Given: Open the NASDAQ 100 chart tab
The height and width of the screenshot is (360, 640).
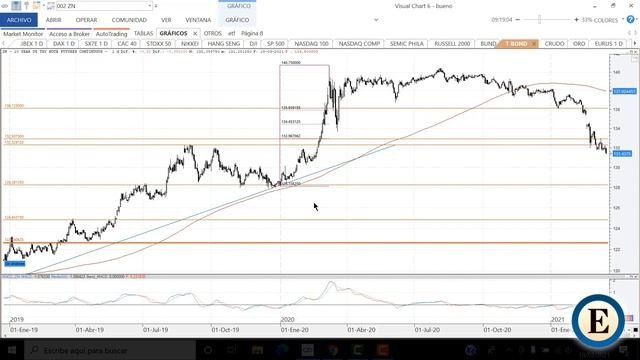Looking at the screenshot, I should [x=311, y=44].
